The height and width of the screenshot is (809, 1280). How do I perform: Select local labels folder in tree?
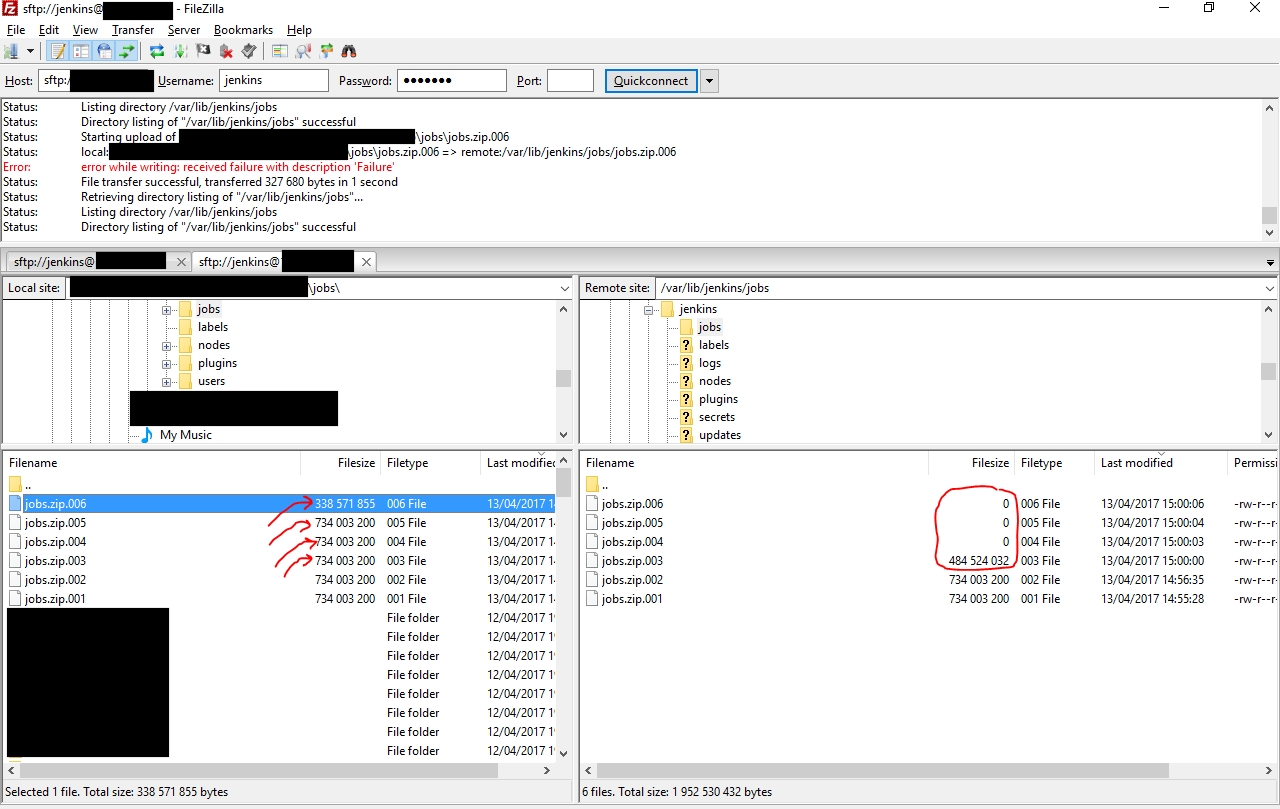click(x=213, y=327)
